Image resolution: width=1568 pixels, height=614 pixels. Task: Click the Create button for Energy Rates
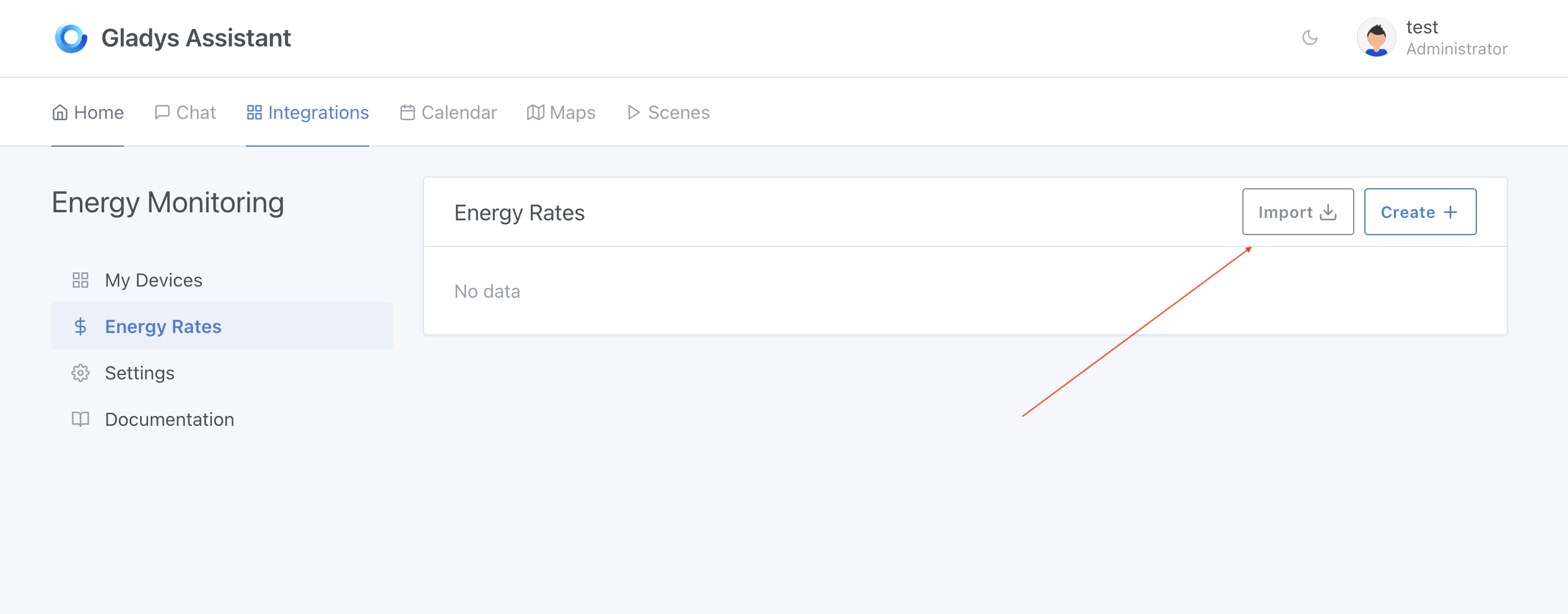[1420, 212]
